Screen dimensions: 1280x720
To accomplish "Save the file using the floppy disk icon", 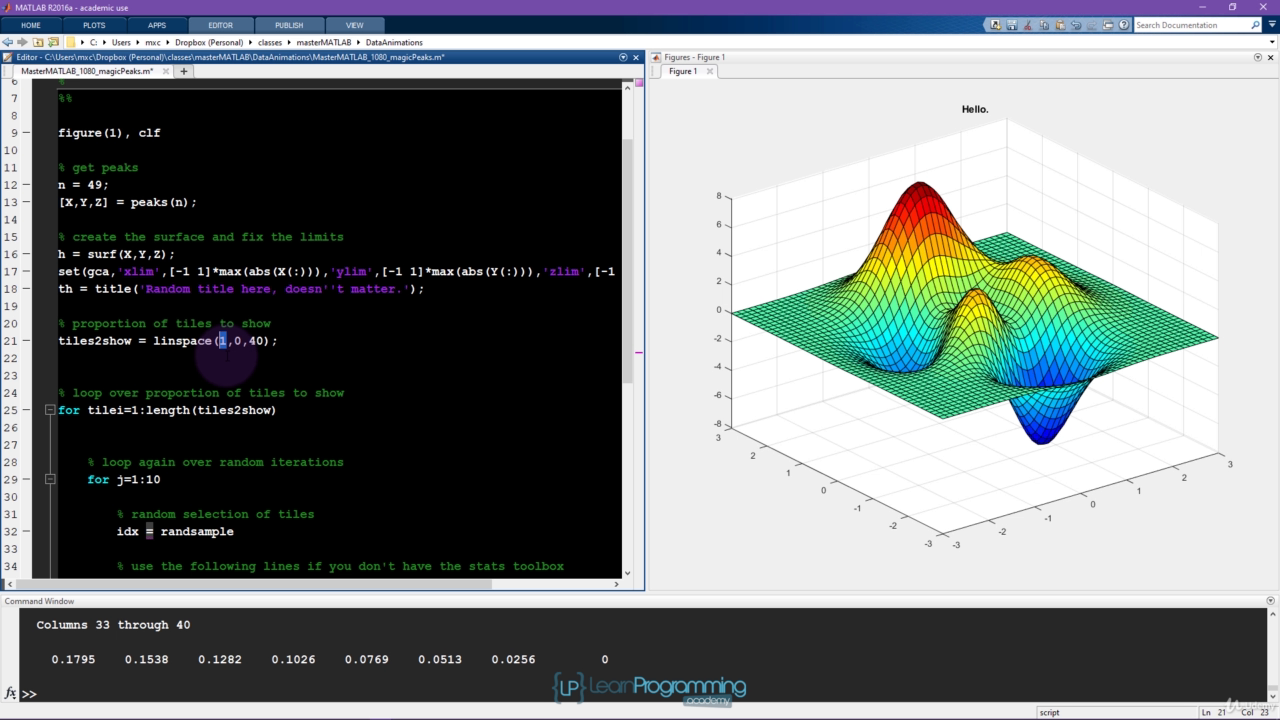I will 1012,25.
